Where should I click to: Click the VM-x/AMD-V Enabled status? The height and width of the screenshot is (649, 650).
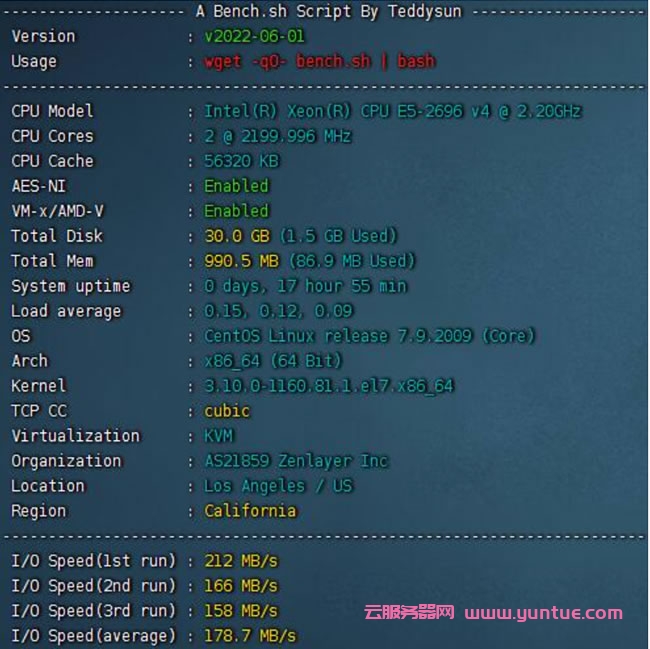(x=236, y=211)
